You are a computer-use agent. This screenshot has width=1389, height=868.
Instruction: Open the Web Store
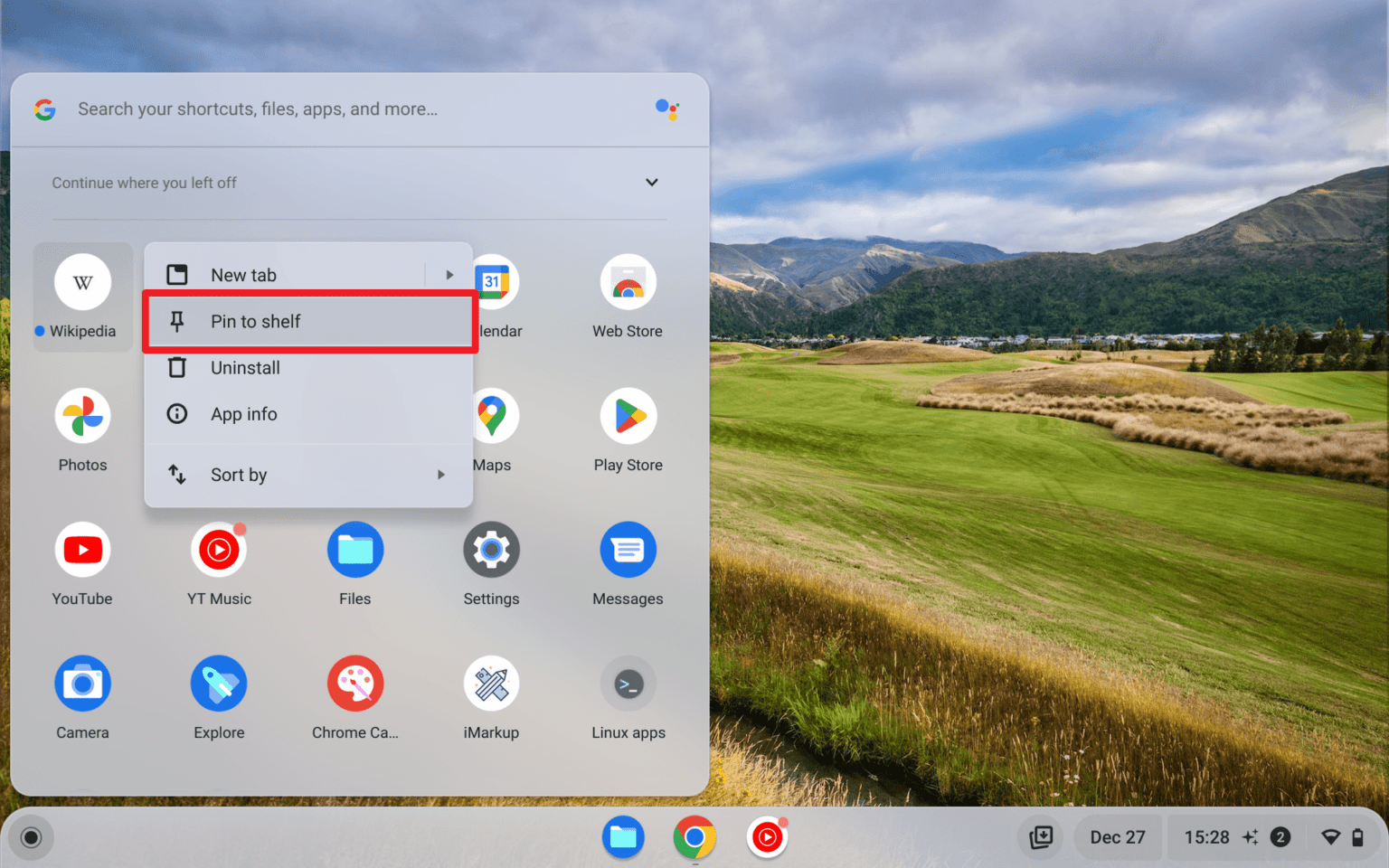click(x=628, y=281)
